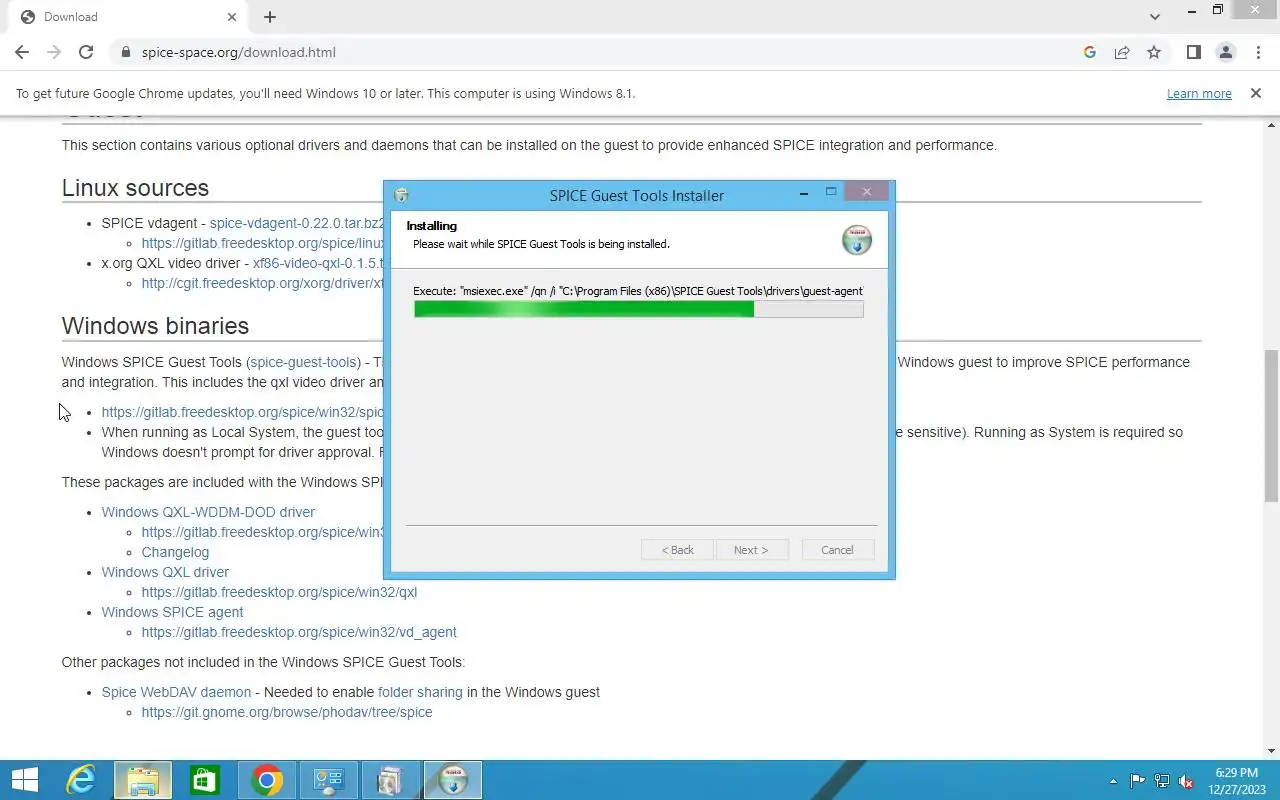
Task: Click the Windows binaries heading
Action: point(155,326)
